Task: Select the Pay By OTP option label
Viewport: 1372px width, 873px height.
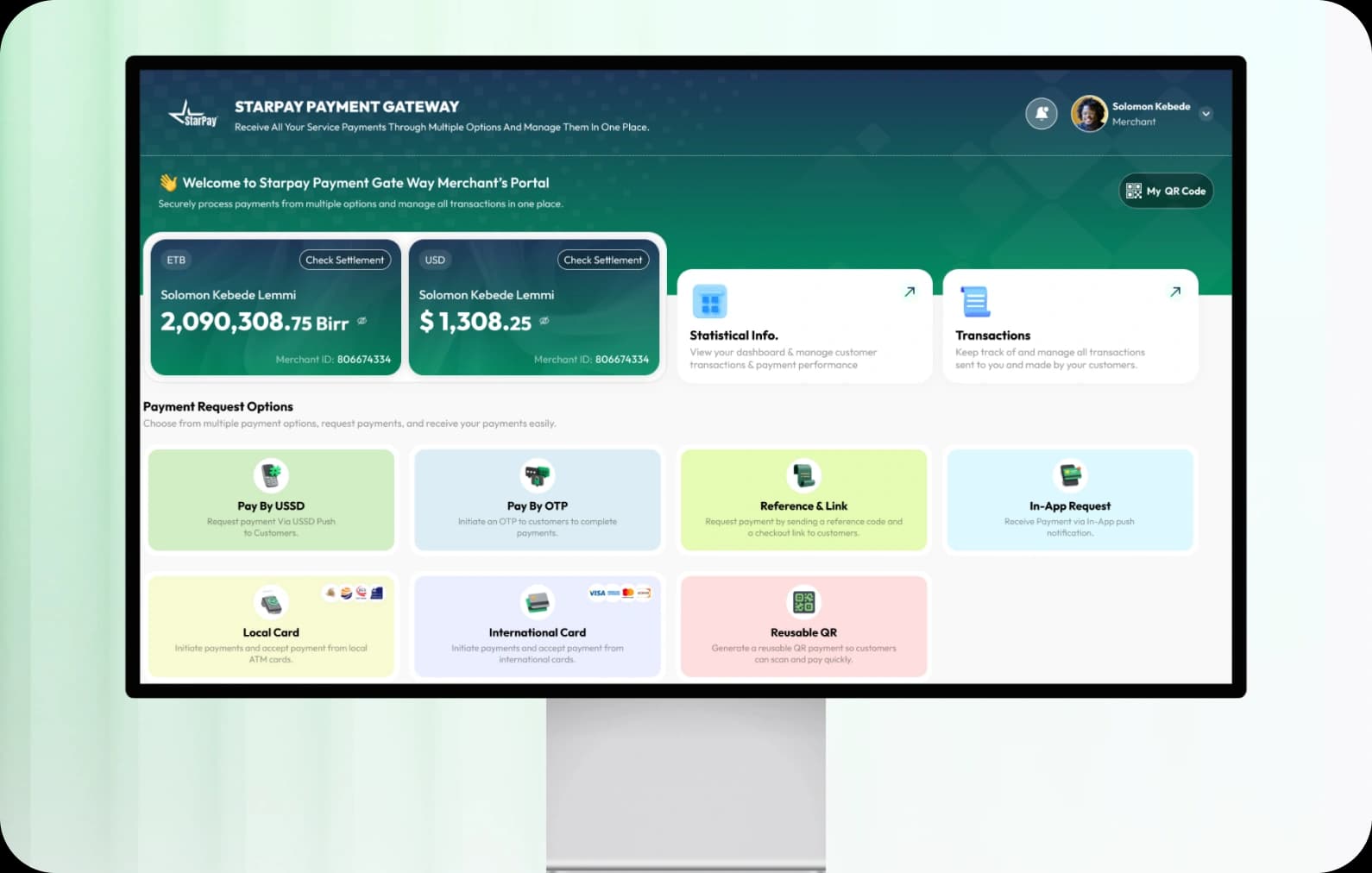Action: (538, 506)
